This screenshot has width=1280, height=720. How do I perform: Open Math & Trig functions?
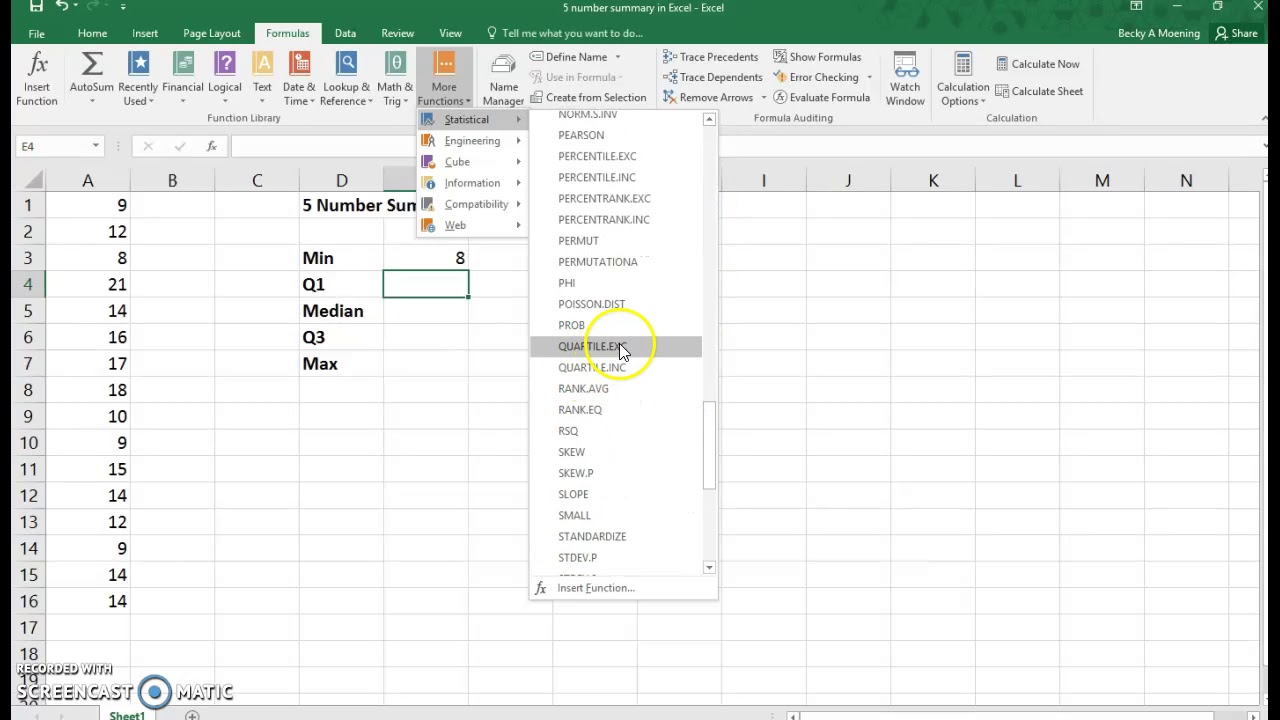(x=395, y=80)
